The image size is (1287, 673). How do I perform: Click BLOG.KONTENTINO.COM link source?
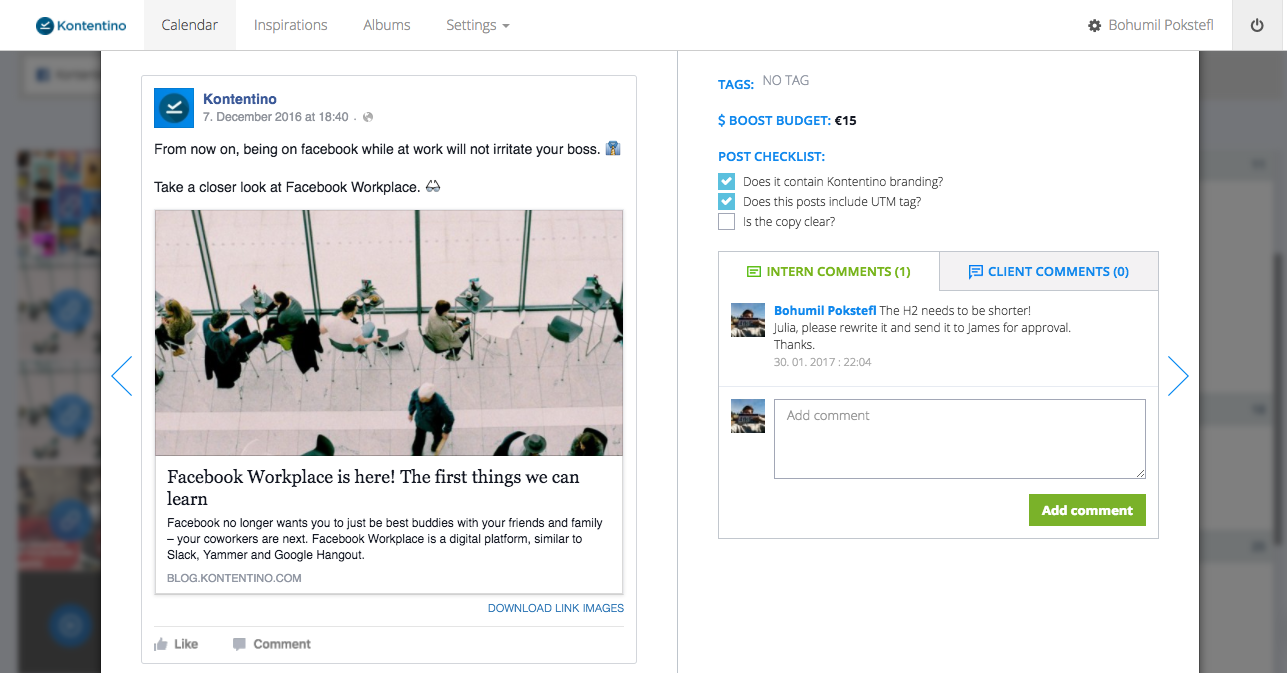tap(234, 578)
